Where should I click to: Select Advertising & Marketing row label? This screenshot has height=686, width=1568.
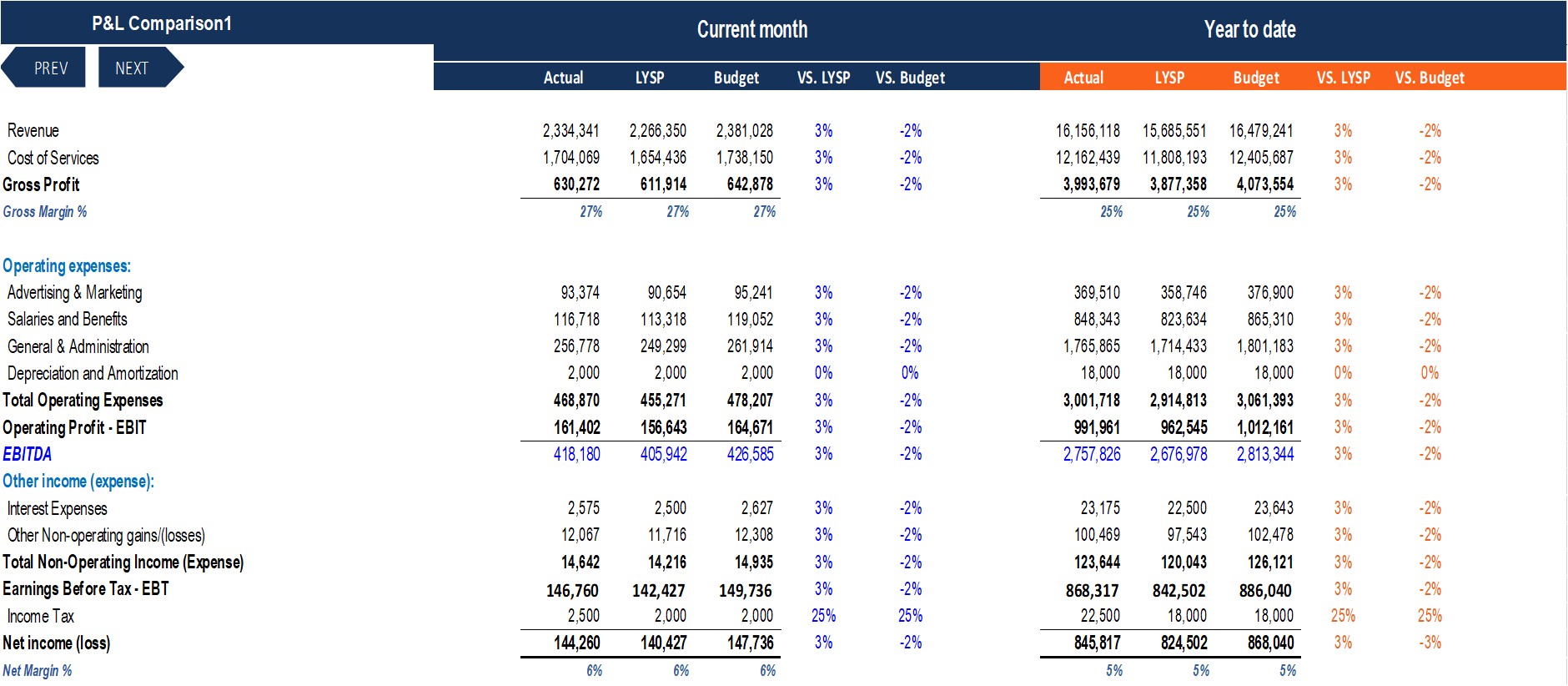75,293
